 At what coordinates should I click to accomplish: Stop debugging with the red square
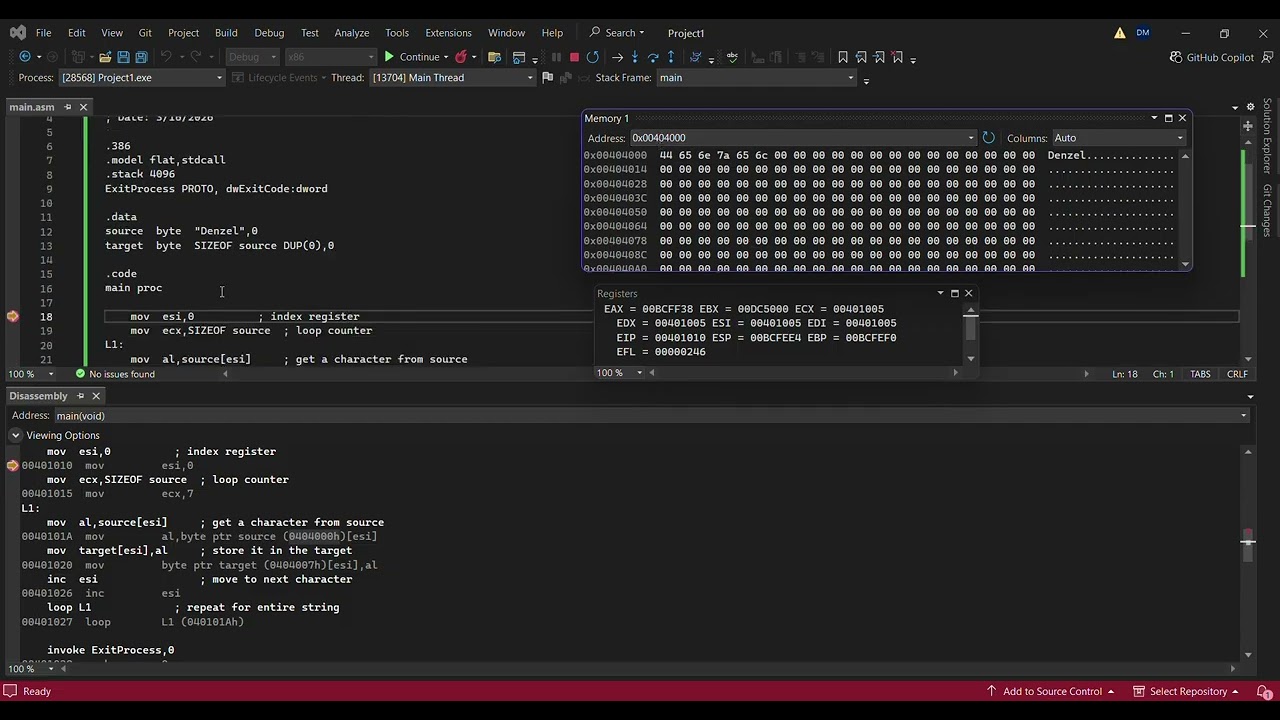(x=574, y=57)
